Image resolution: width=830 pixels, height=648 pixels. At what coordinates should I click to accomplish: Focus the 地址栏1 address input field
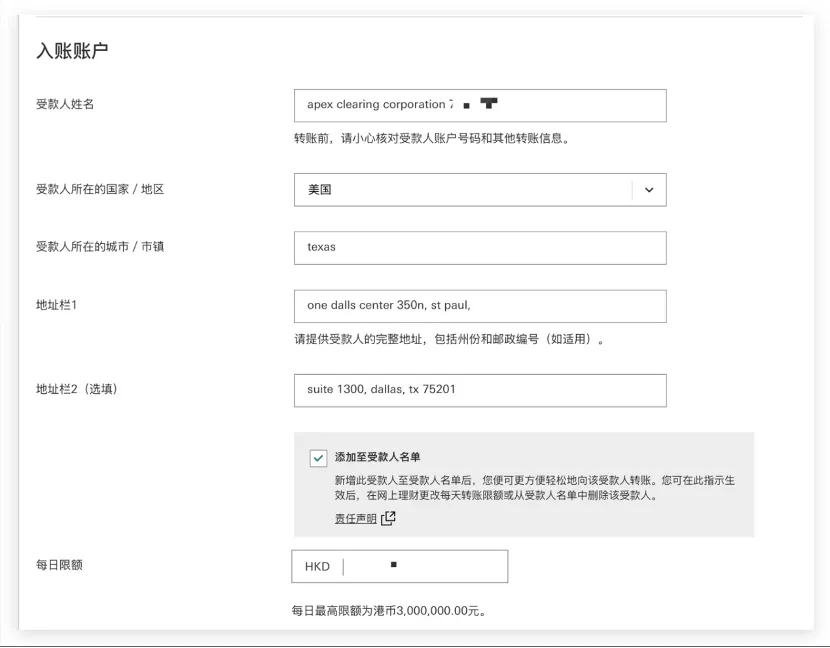tap(480, 306)
